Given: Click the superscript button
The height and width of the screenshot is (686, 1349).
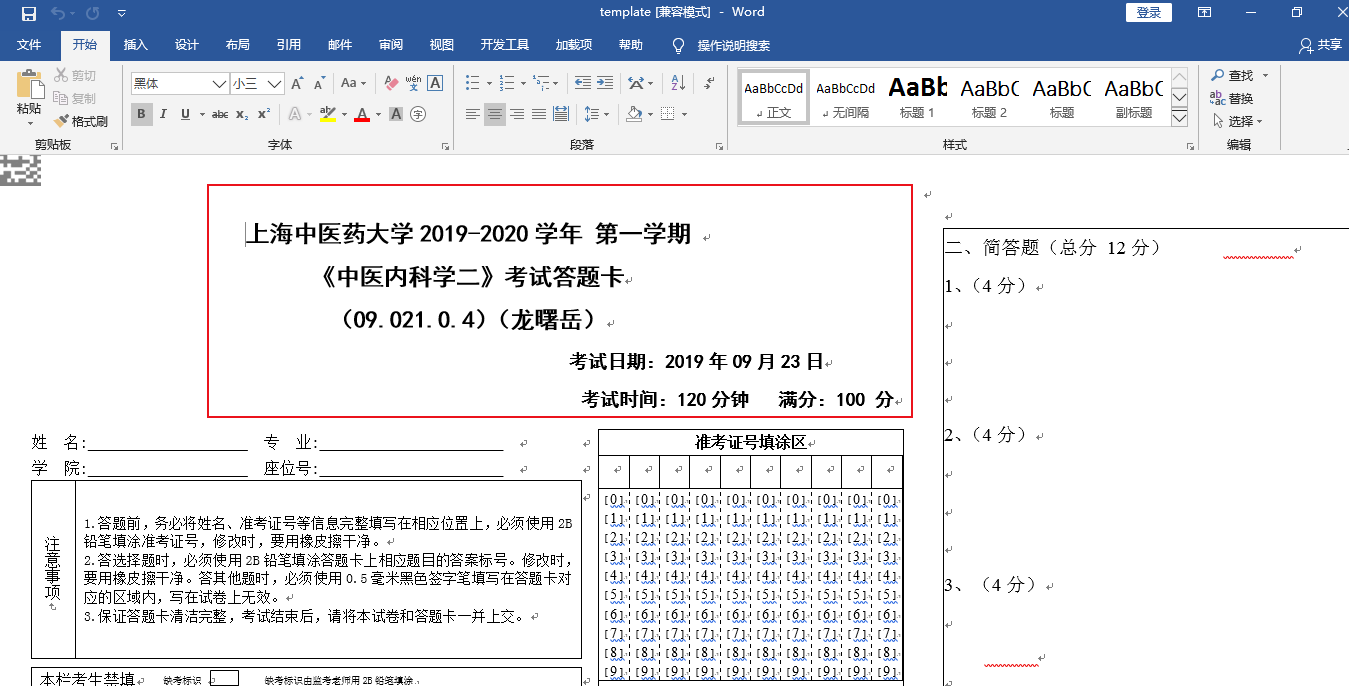Looking at the screenshot, I should click(x=264, y=114).
